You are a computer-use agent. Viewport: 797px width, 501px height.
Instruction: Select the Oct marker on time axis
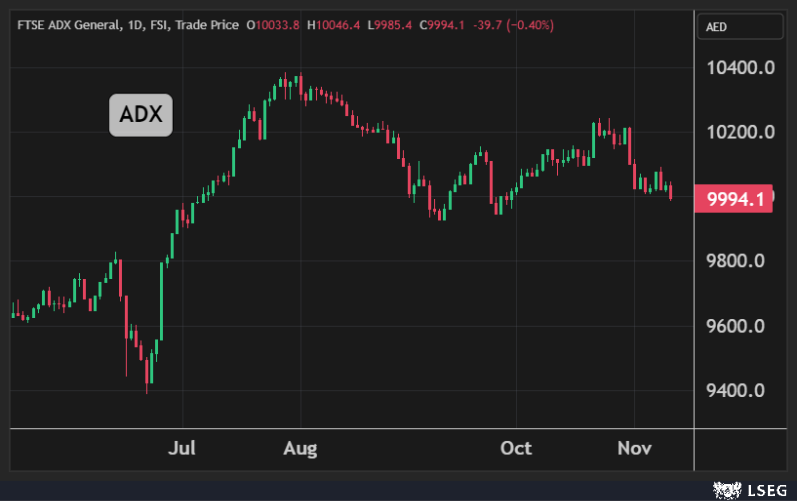[x=516, y=447]
